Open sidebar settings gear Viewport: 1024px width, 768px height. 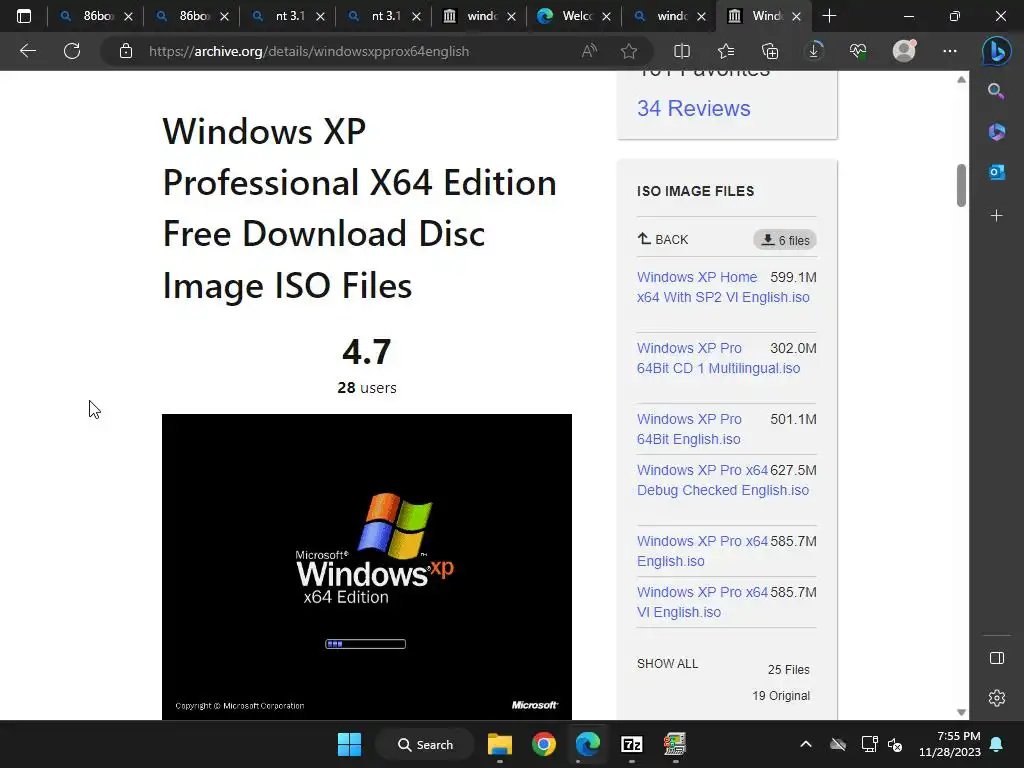coord(997,698)
